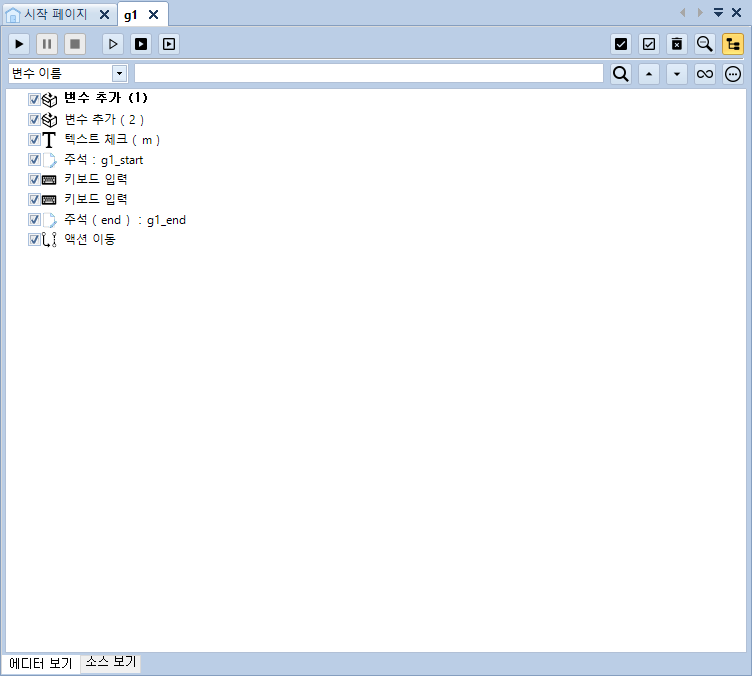
Task: Uncheck the second 키보드 입력 checkbox
Action: tap(34, 199)
